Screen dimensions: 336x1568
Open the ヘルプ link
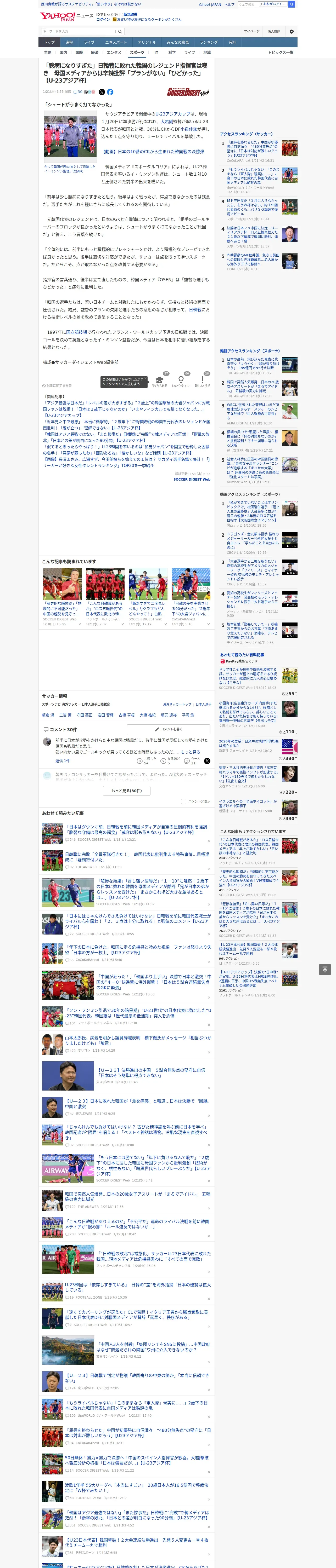(x=229, y=4)
